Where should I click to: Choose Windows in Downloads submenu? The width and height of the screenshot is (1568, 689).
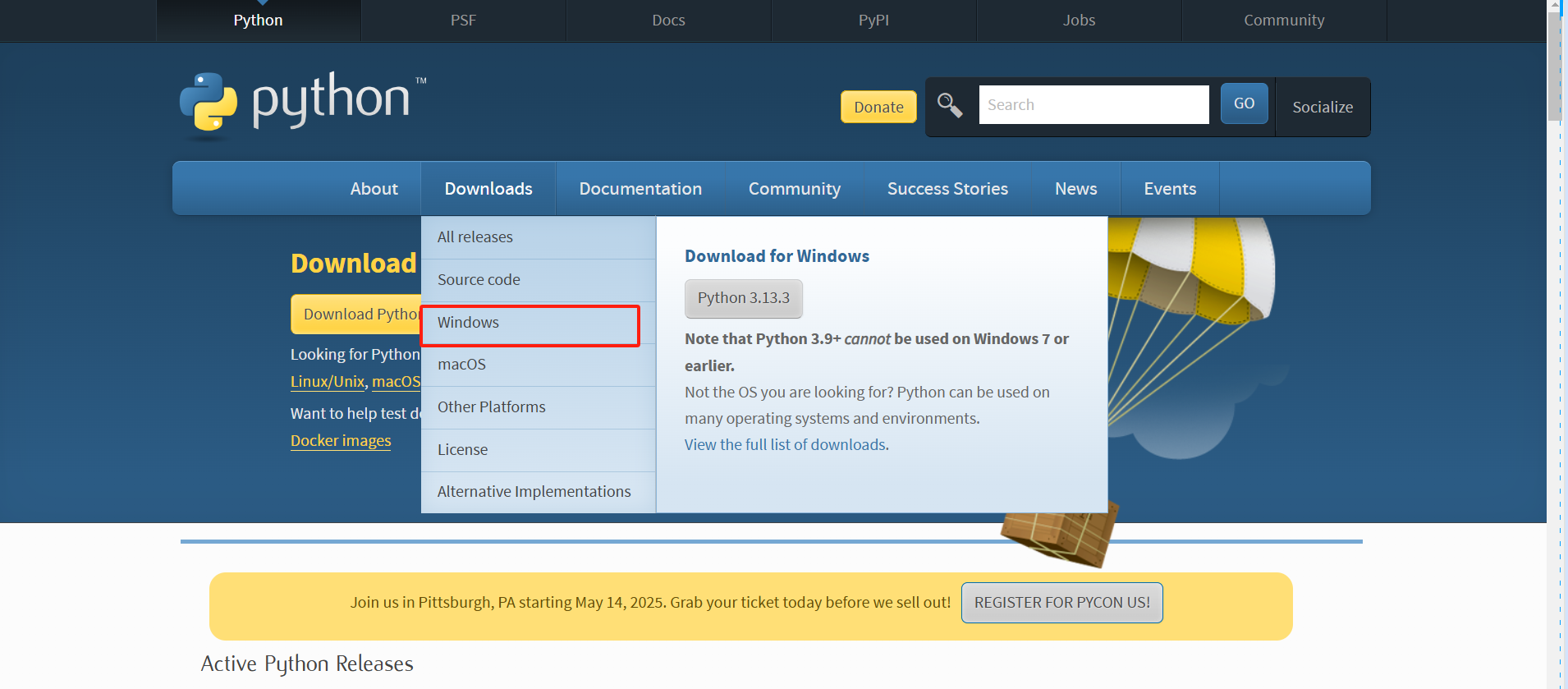(539, 323)
